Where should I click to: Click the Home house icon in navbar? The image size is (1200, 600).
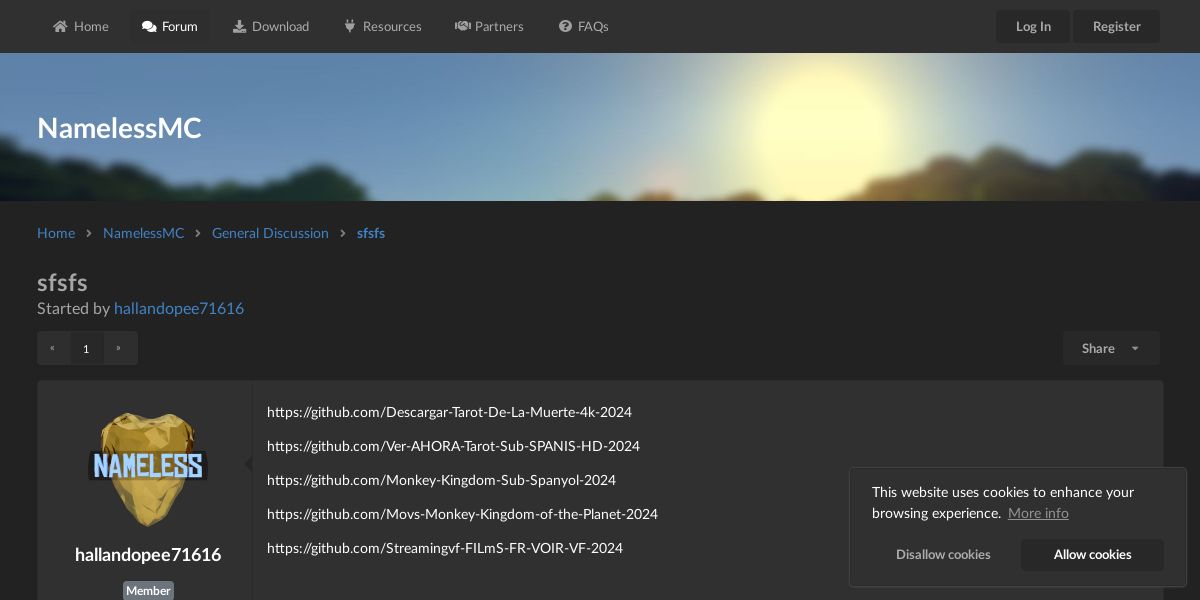point(61,27)
